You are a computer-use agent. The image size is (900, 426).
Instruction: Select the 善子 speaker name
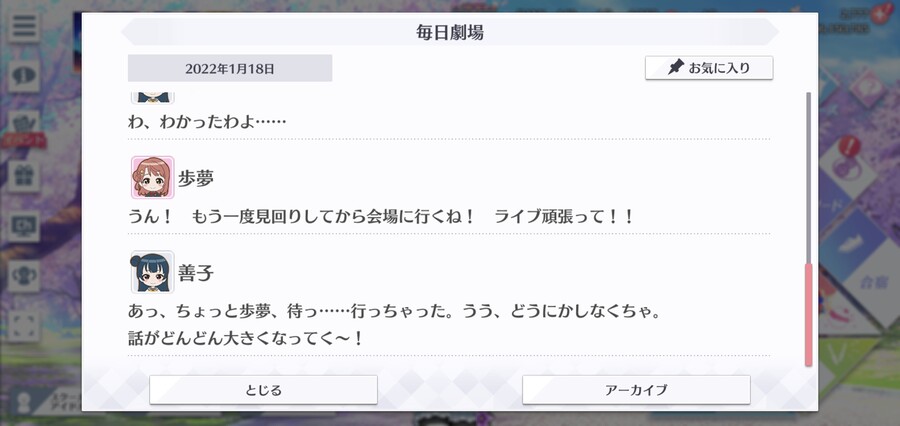[x=196, y=273]
